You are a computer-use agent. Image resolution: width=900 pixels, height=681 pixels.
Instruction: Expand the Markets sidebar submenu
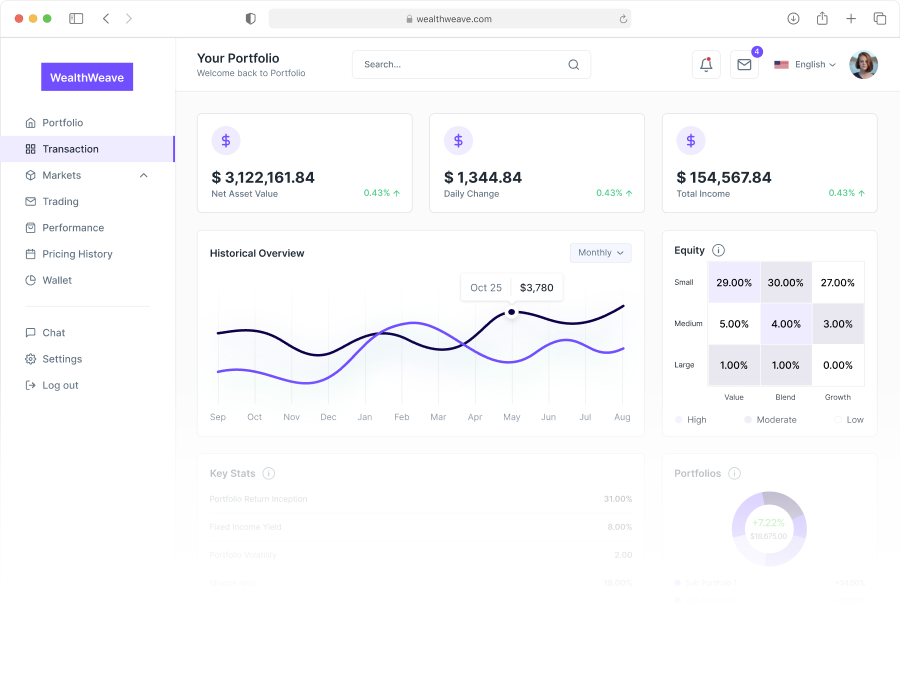(143, 176)
